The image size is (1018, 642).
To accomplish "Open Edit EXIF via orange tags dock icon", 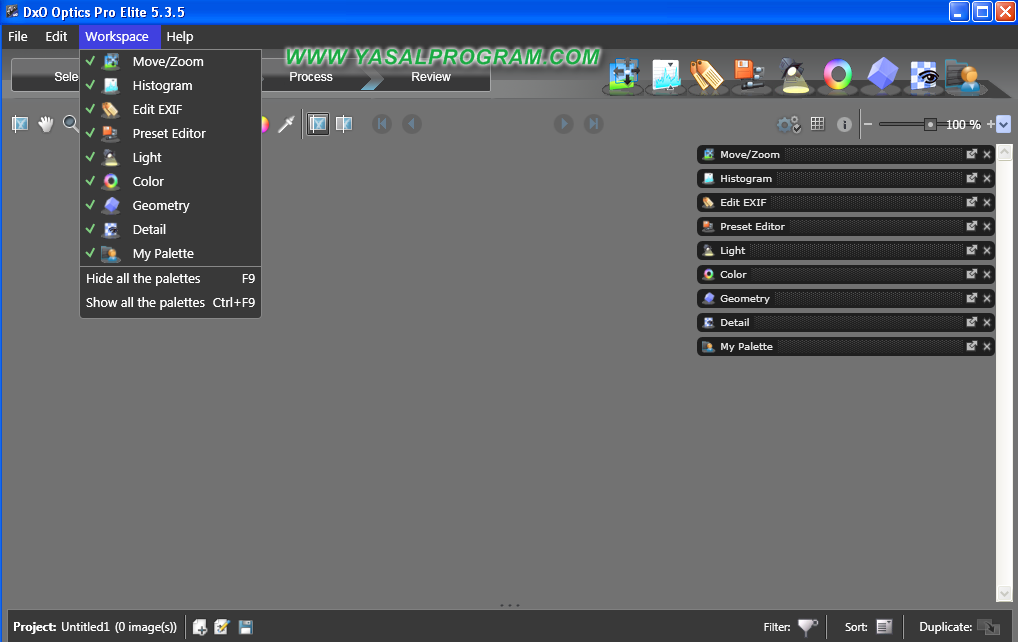I will [706, 76].
